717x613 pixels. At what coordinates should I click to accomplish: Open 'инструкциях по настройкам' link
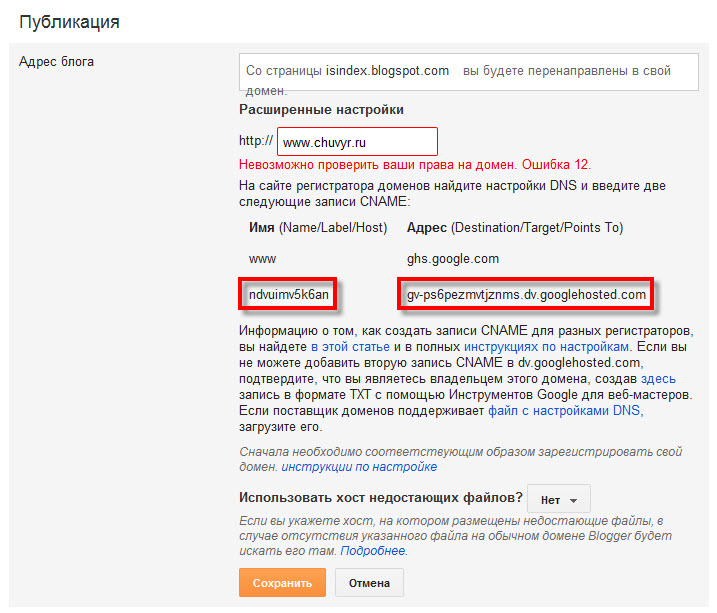click(546, 346)
